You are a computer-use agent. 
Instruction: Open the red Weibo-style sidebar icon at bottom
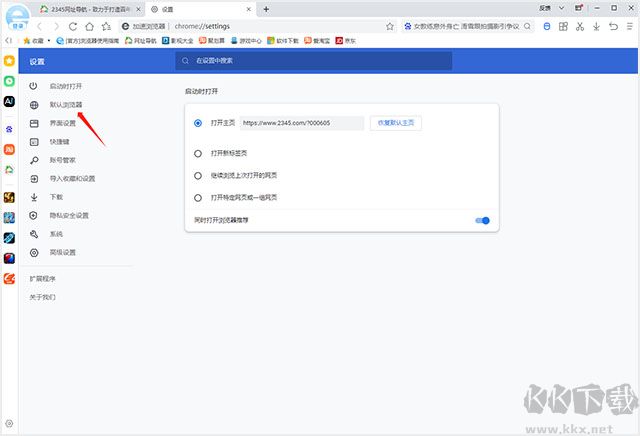pos(9,279)
